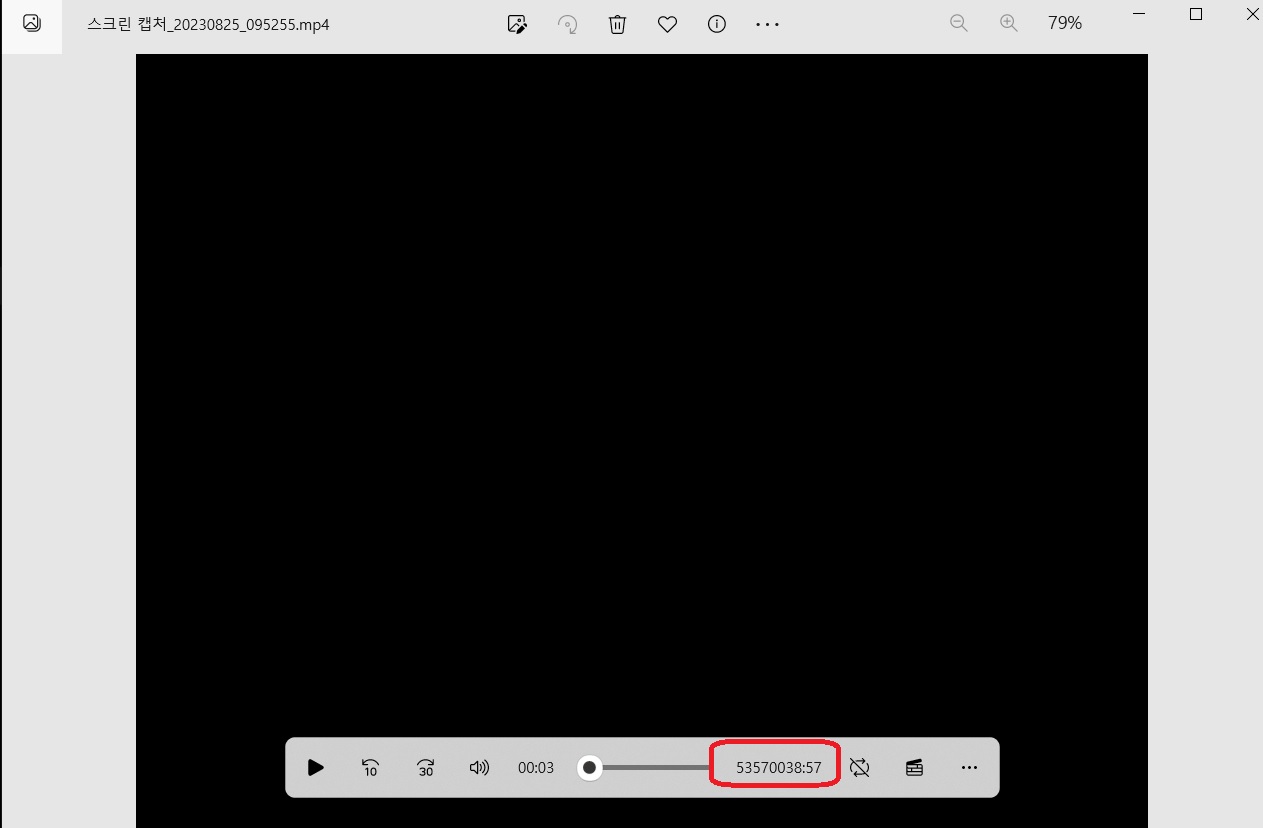This screenshot has height=828, width=1263.
Task: Click the 79% zoom level text
Action: 1065,23
